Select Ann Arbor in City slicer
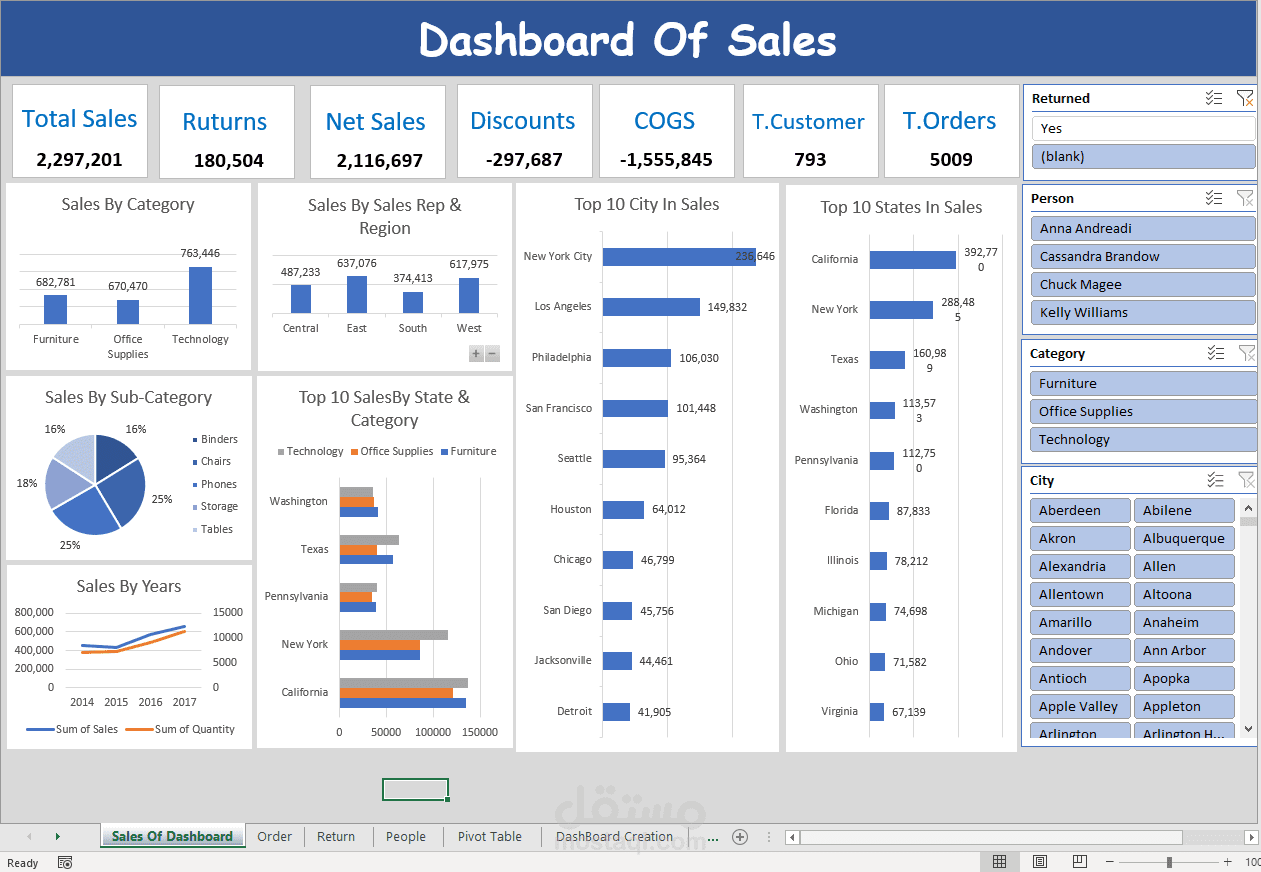This screenshot has width=1261, height=872. coord(1184,650)
